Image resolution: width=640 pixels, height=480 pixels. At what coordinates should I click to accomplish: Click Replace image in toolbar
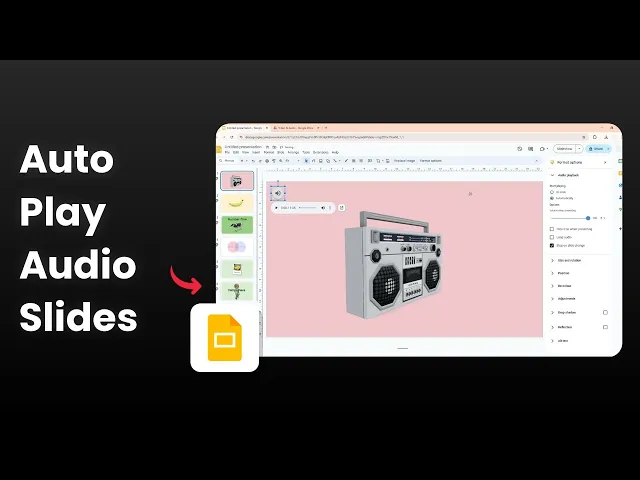(404, 161)
